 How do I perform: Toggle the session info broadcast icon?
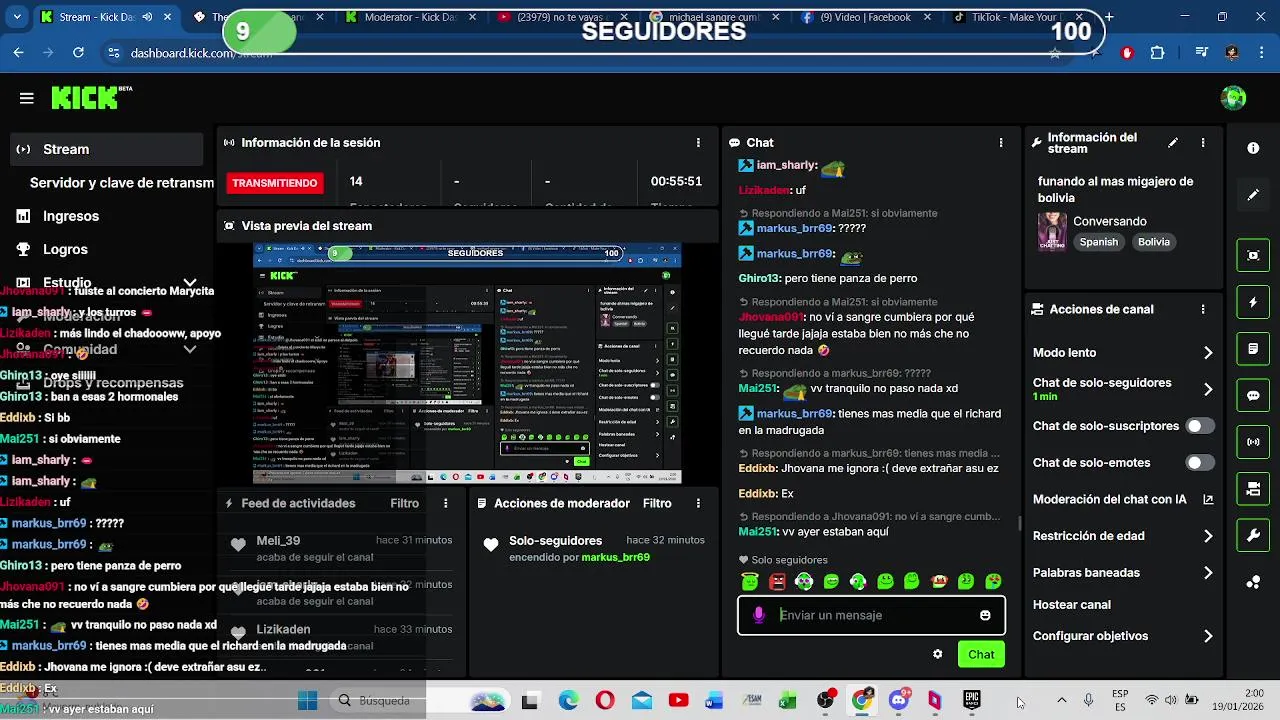pos(1253,442)
